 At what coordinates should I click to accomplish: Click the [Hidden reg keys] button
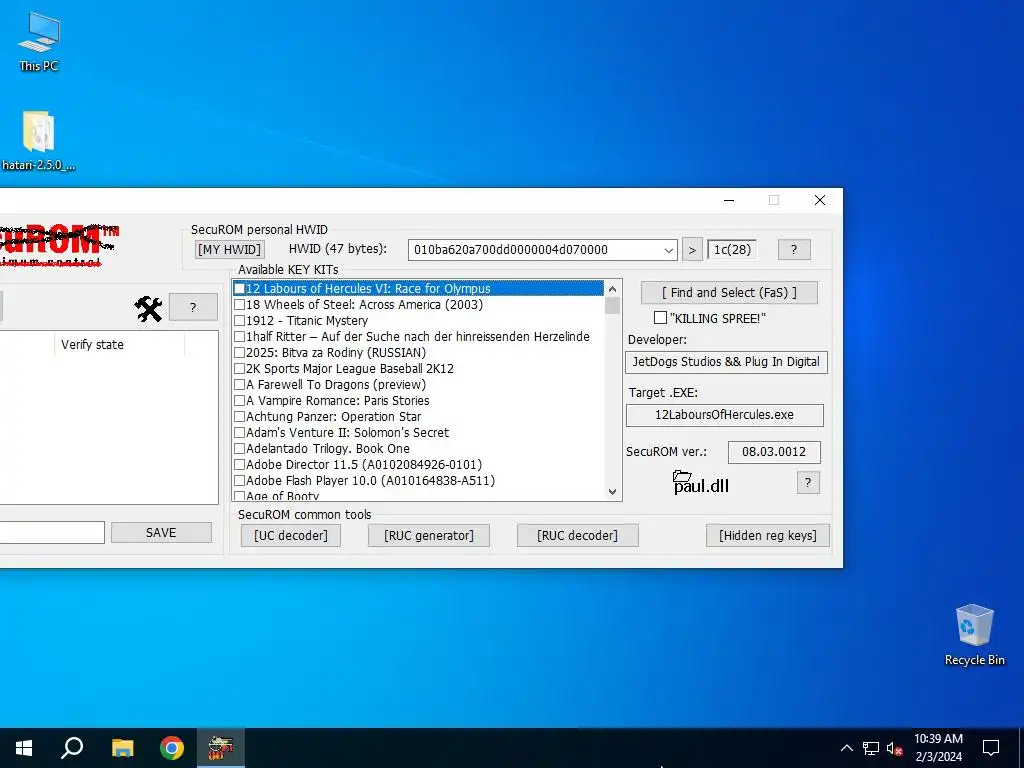(x=767, y=536)
